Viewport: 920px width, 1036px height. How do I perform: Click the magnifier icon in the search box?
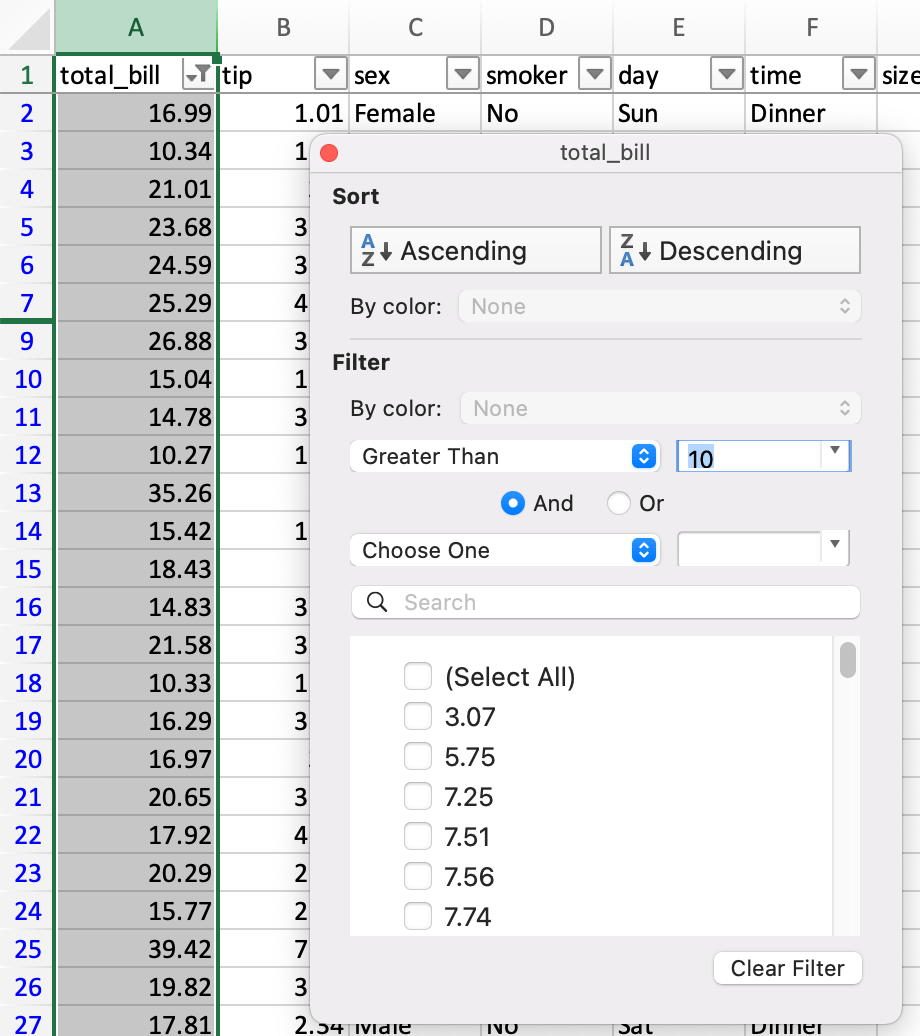point(375,602)
